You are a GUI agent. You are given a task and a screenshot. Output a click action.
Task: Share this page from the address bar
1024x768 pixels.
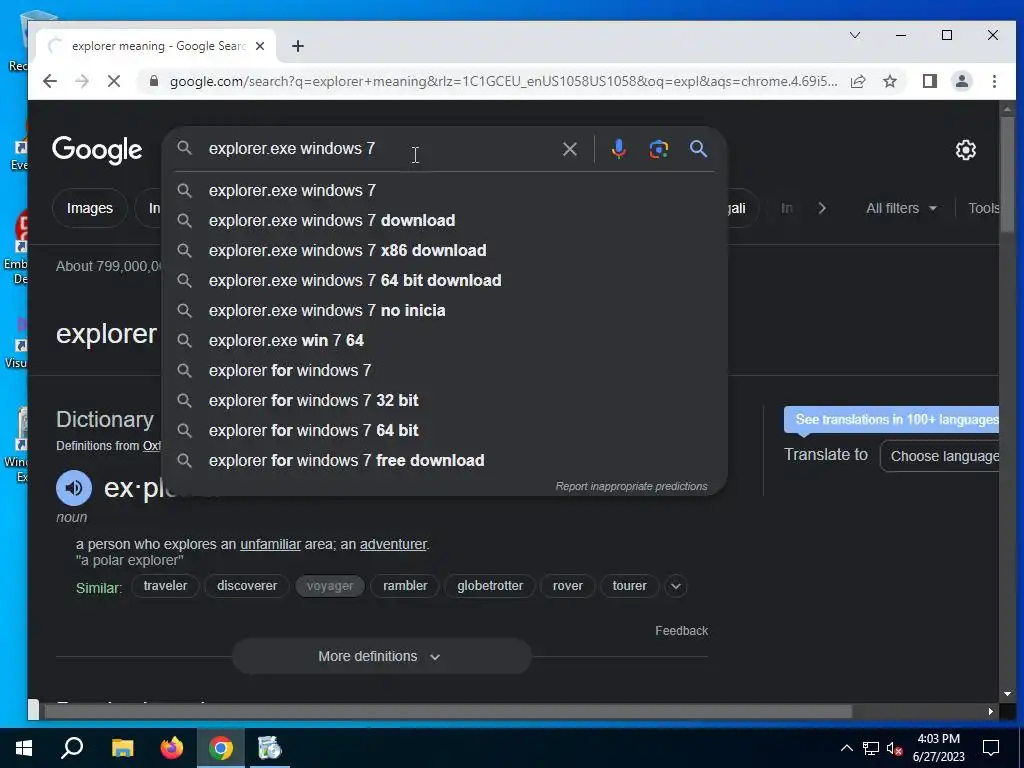pos(858,81)
